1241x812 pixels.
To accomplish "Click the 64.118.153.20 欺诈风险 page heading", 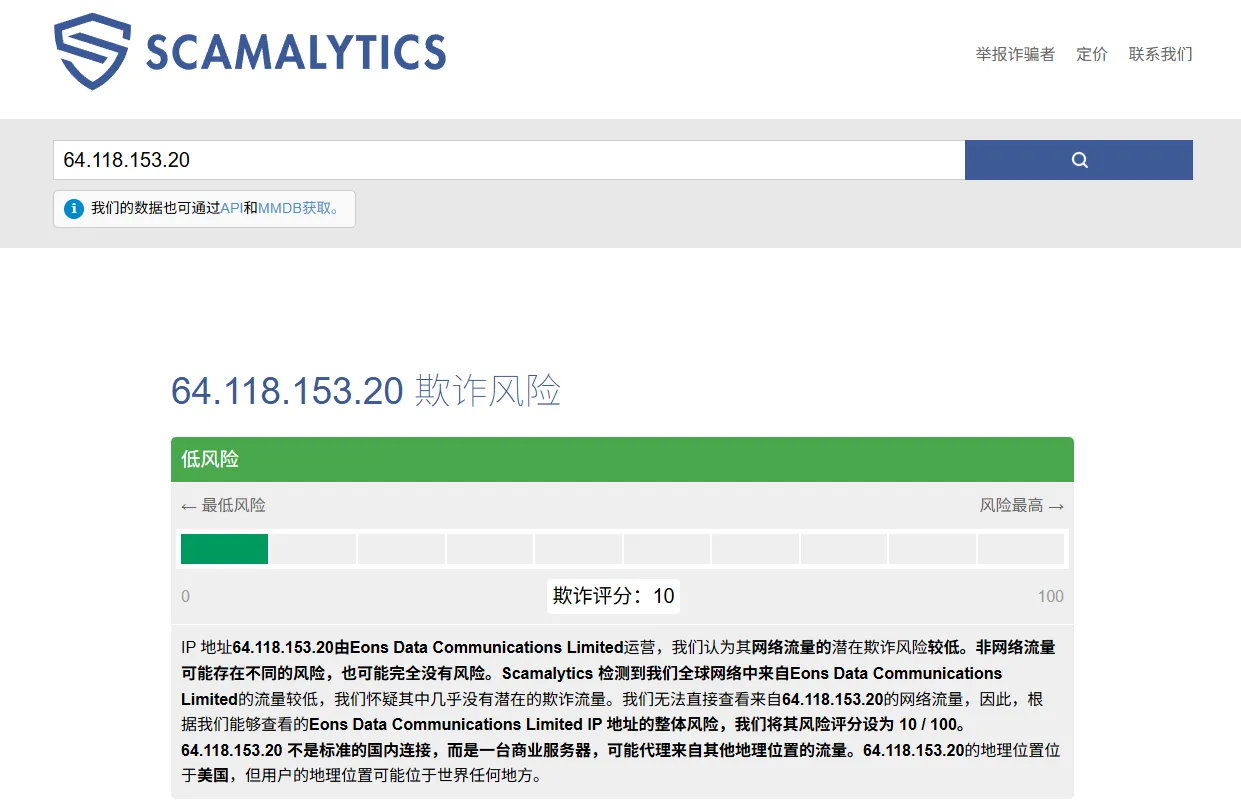I will point(366,390).
